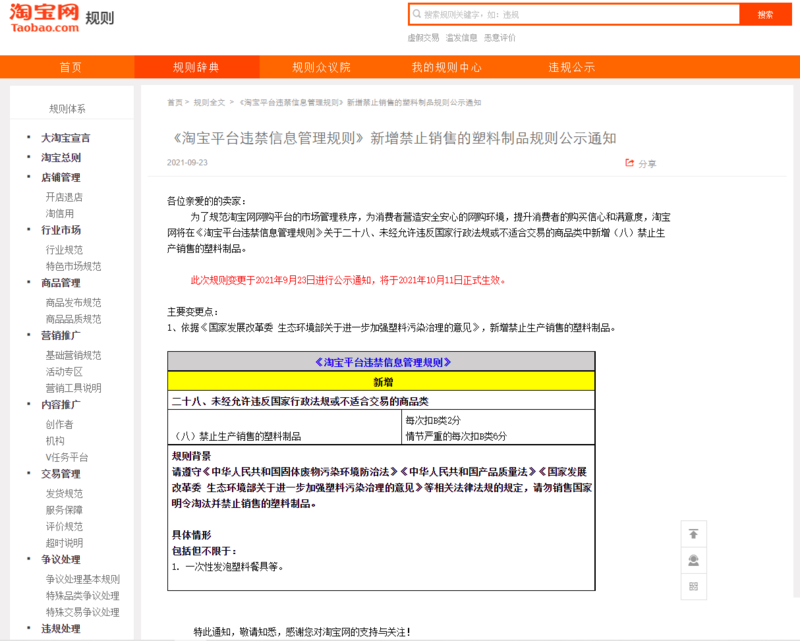
Task: Click the cell text 每次扣B类2分
Action: (433, 421)
